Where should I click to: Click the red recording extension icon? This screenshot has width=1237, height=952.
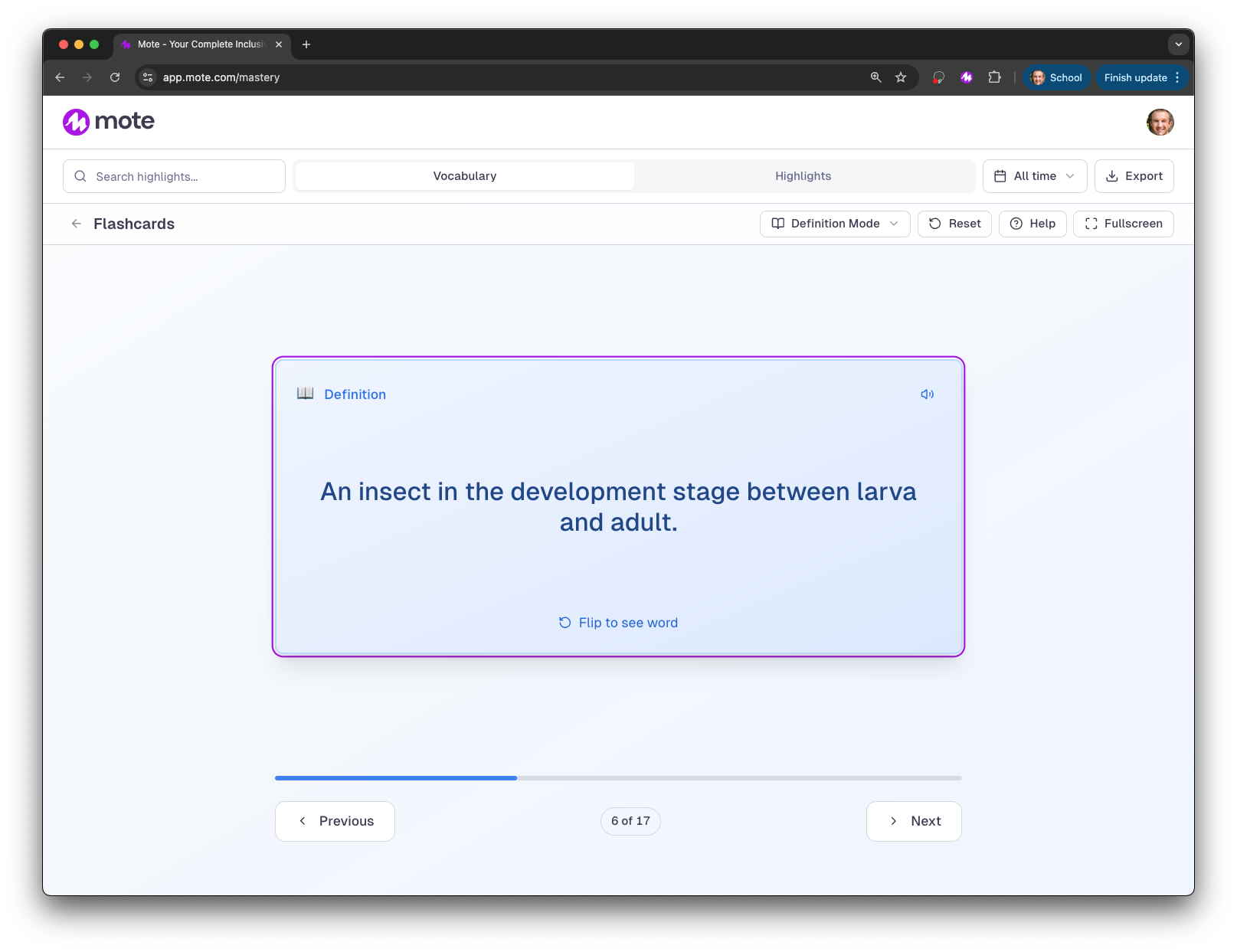938,77
